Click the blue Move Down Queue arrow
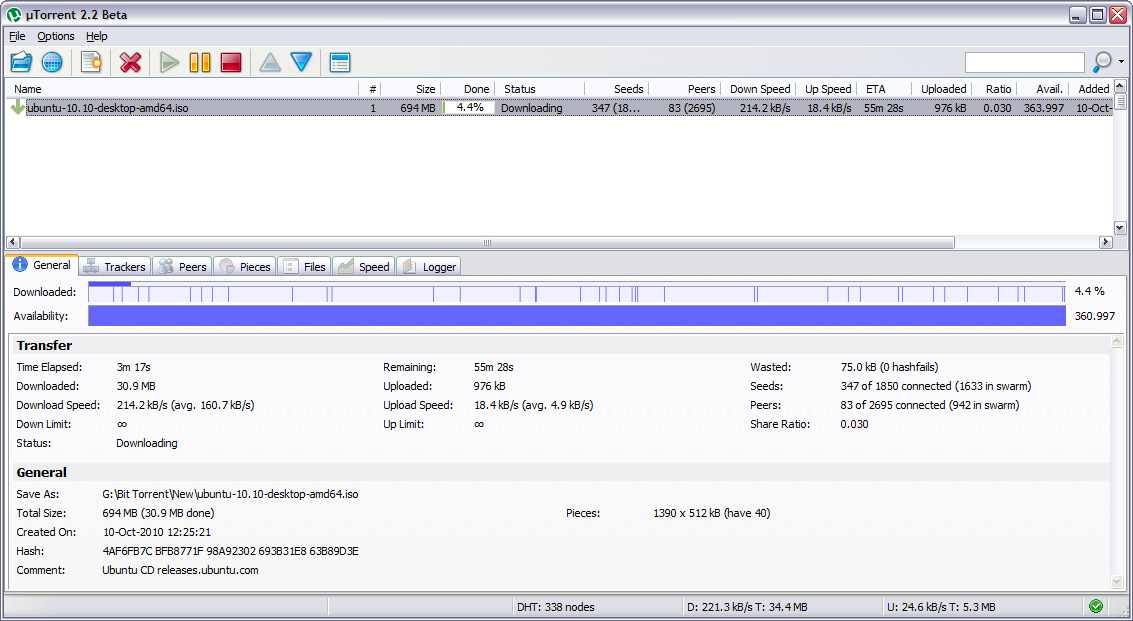The height and width of the screenshot is (621, 1133). point(301,62)
